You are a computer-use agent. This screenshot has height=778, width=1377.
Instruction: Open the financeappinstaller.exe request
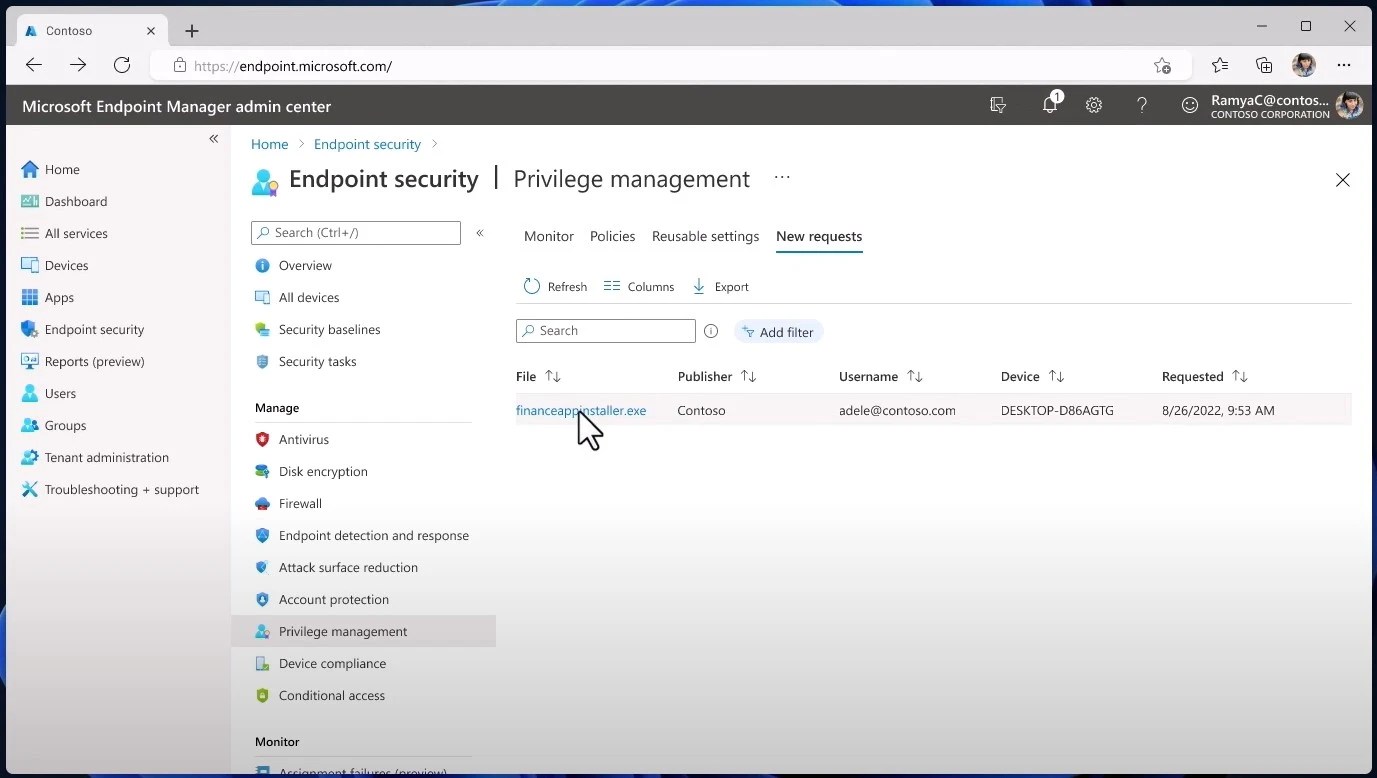580,410
